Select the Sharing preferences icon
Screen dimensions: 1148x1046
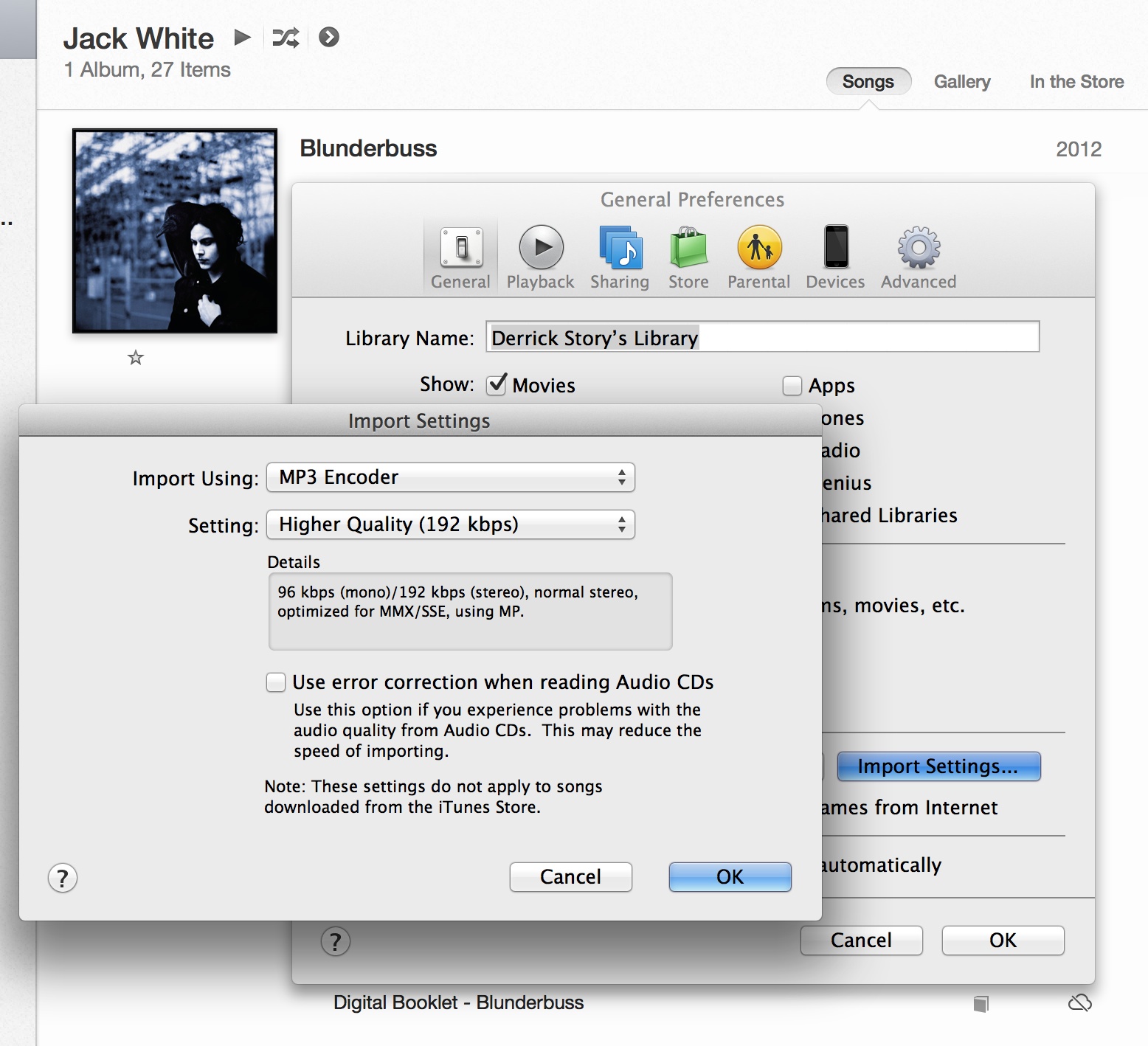tap(620, 248)
